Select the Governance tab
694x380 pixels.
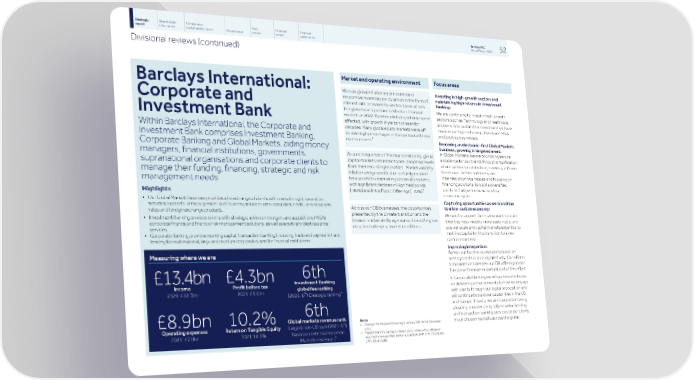pos(235,31)
